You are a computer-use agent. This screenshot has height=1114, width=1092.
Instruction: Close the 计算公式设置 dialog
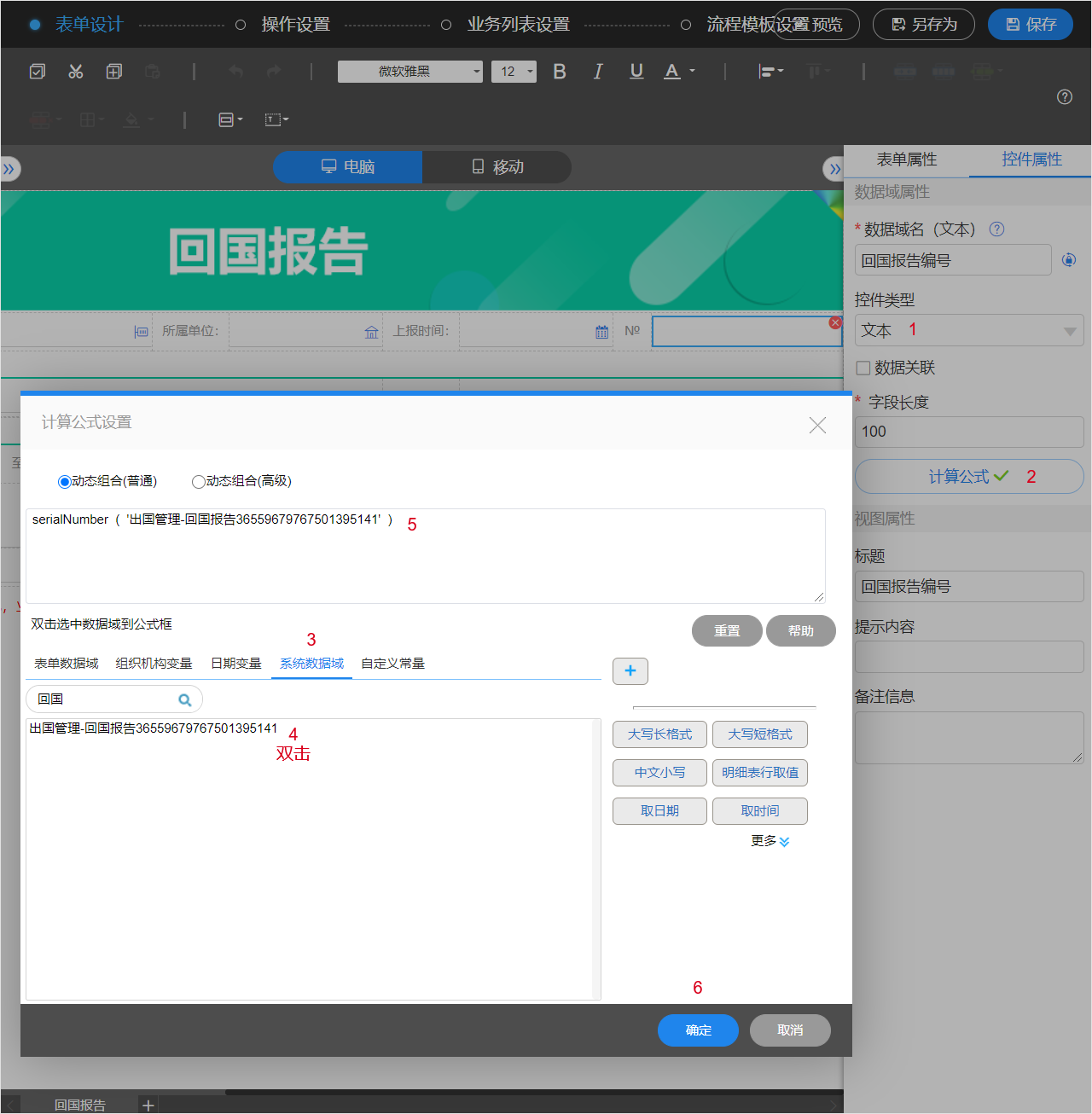(817, 425)
